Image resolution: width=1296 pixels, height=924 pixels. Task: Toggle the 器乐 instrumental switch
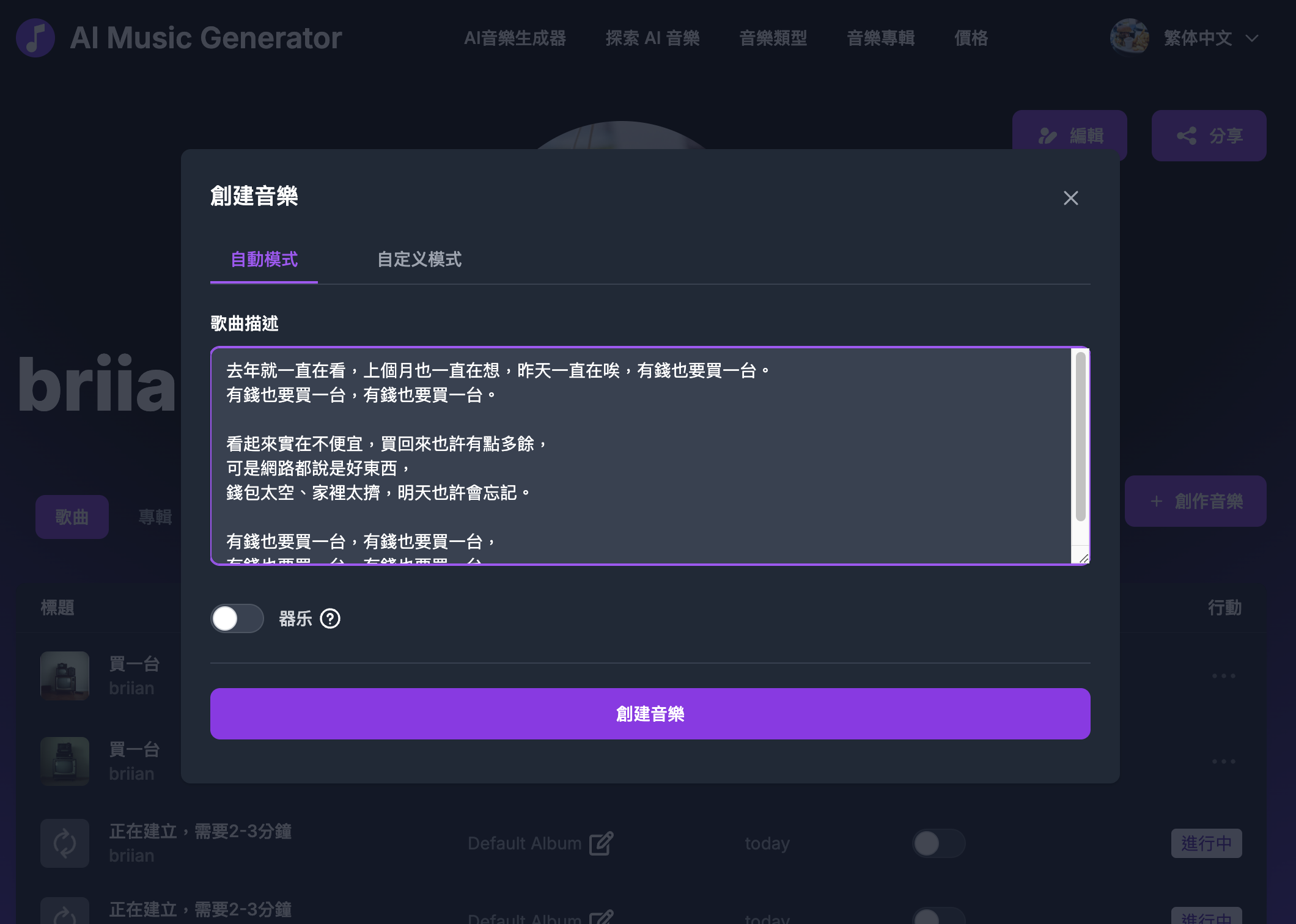point(237,618)
